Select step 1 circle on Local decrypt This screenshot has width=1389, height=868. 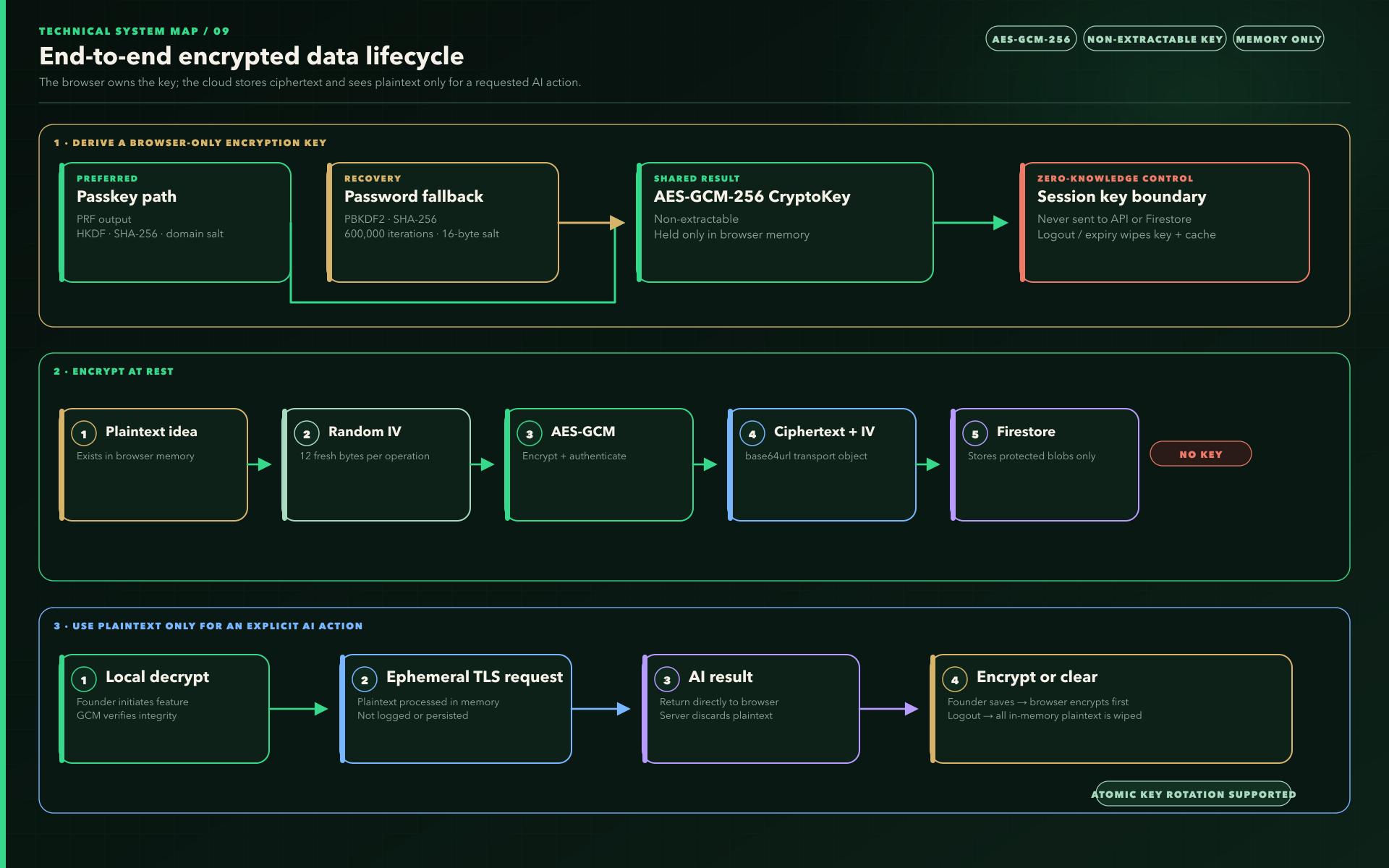coord(84,680)
